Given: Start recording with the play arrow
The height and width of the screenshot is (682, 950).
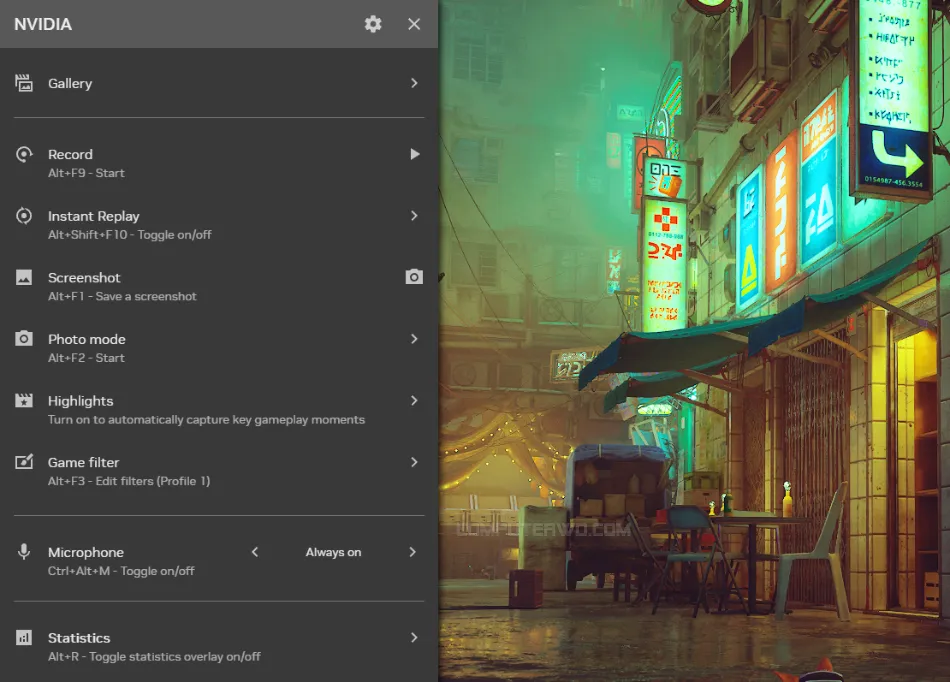Looking at the screenshot, I should click(x=414, y=154).
